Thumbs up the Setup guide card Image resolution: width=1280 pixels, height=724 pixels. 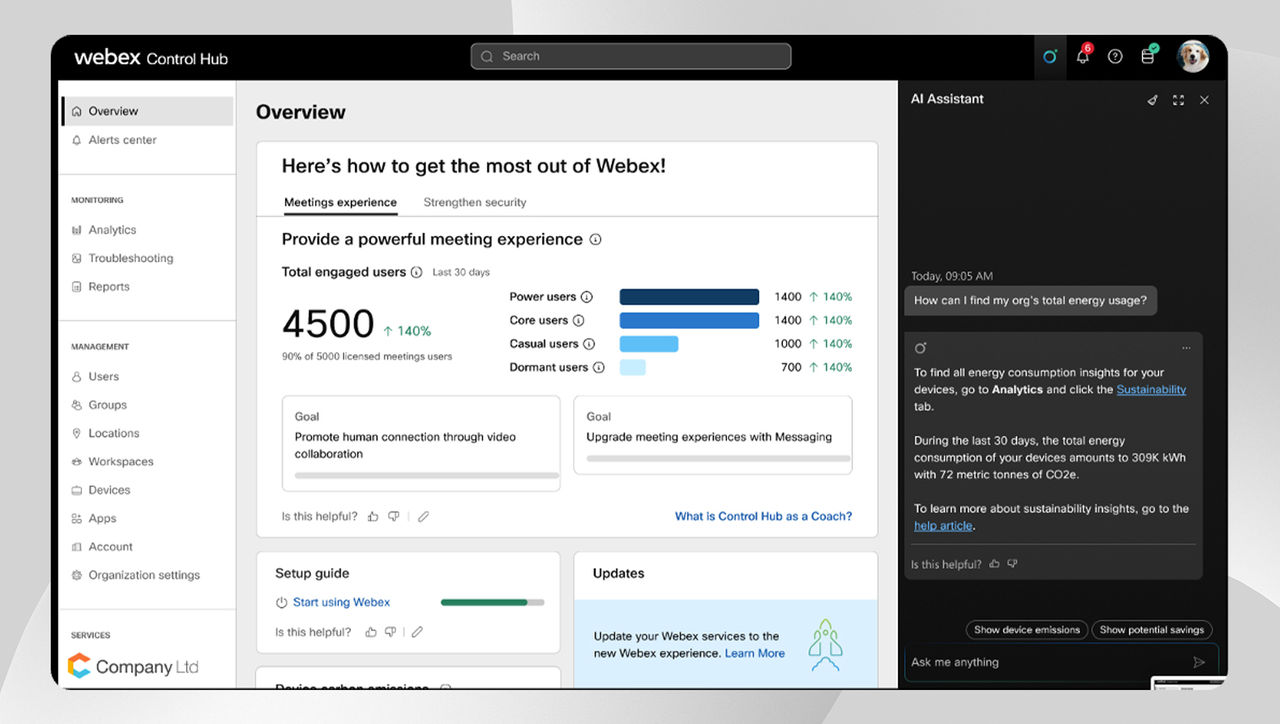tap(371, 632)
